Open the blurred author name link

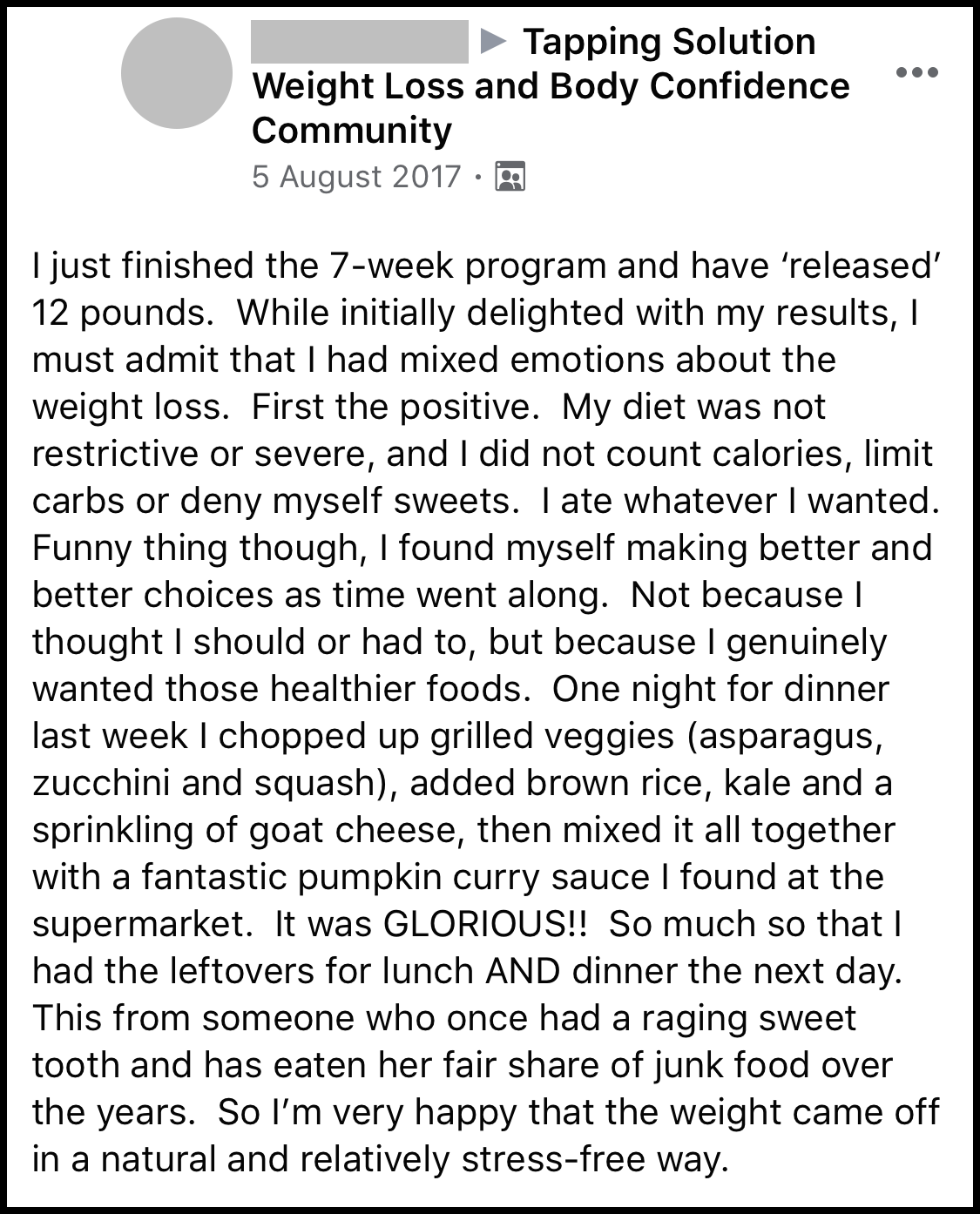click(x=359, y=41)
